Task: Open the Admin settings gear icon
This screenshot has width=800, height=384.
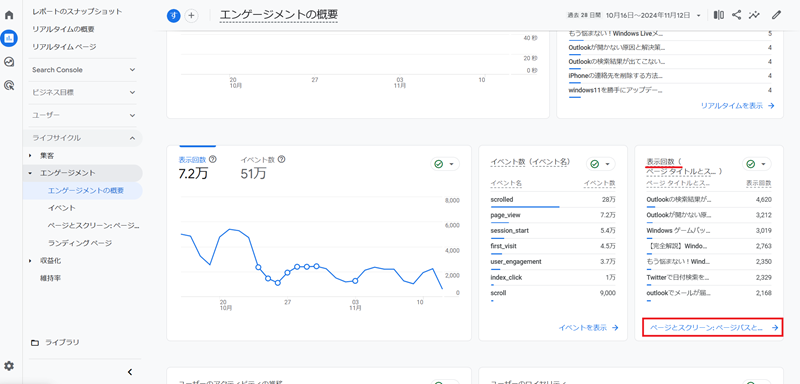Action: pyautogui.click(x=9, y=366)
